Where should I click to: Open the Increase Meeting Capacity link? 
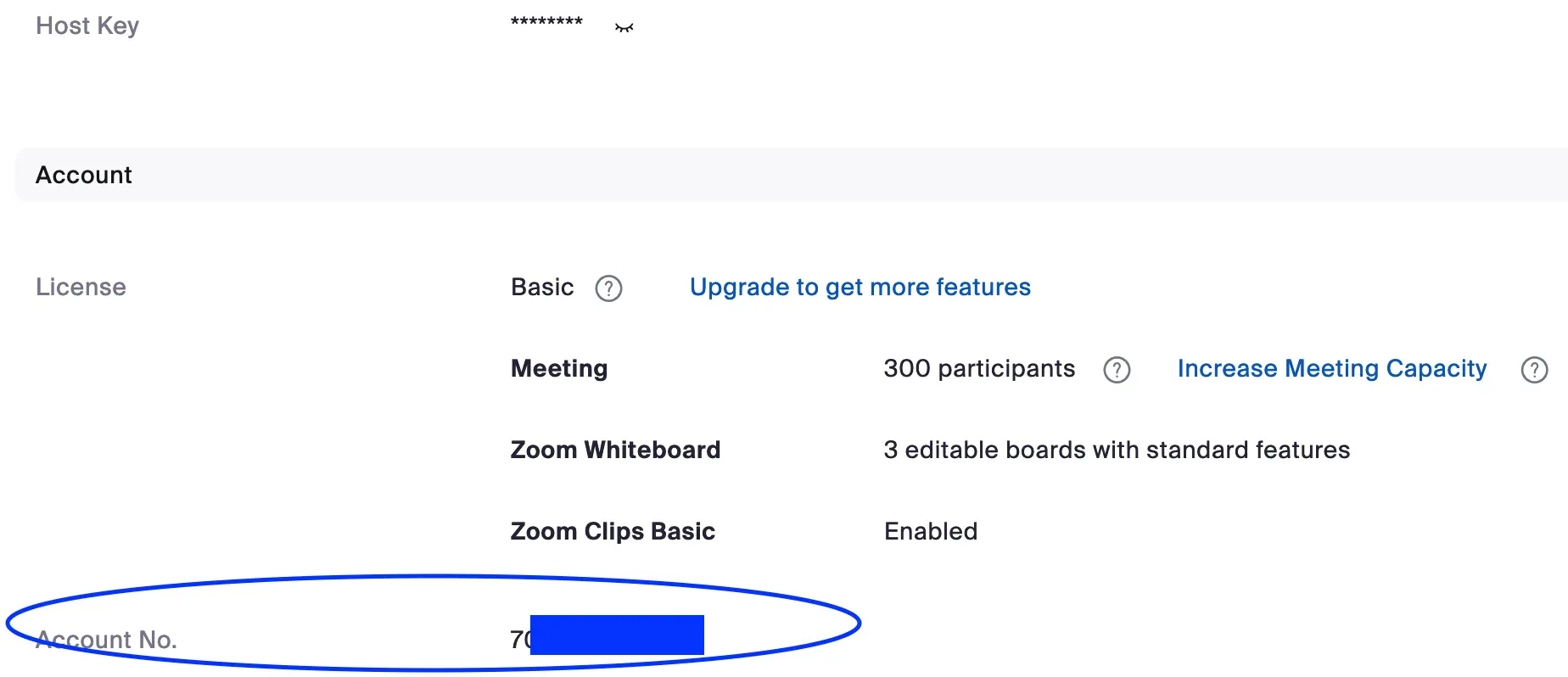coord(1331,369)
